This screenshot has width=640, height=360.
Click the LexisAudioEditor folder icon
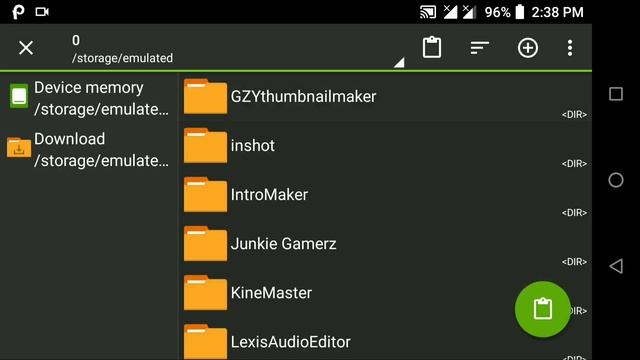(x=205, y=342)
